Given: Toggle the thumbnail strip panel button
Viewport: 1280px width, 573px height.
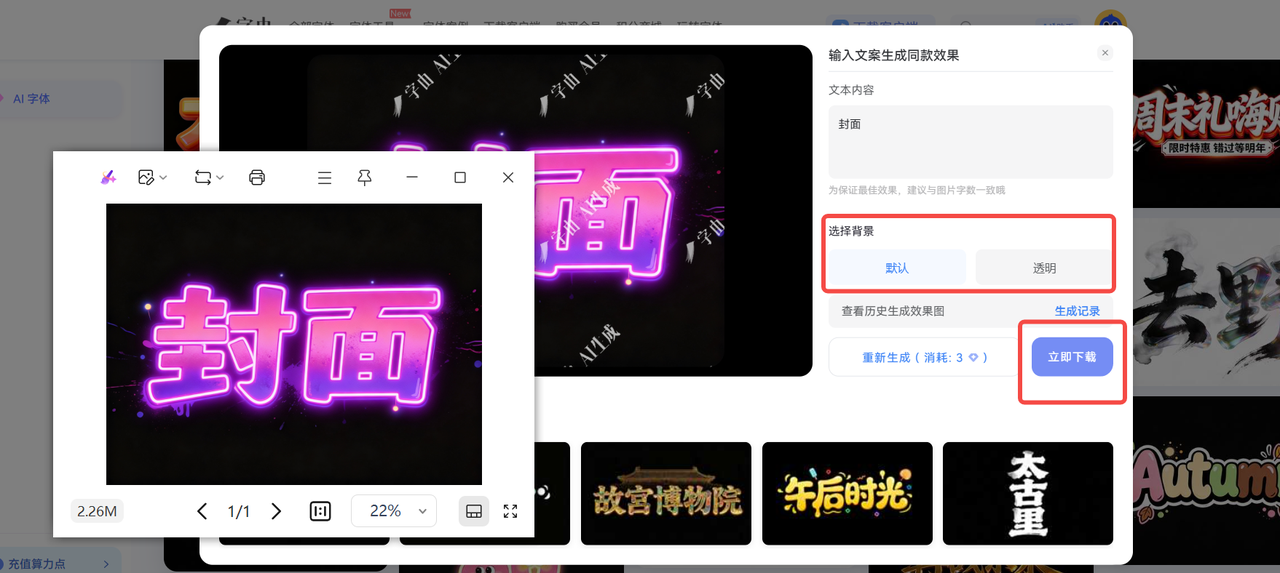Looking at the screenshot, I should tap(474, 511).
